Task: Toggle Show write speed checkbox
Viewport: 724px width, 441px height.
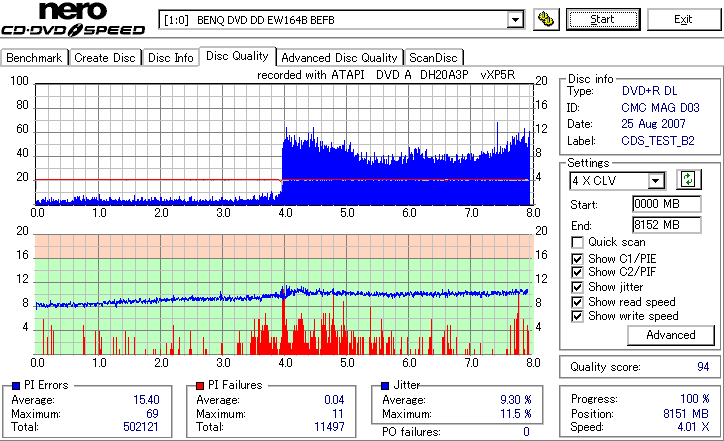Action: pos(577,316)
